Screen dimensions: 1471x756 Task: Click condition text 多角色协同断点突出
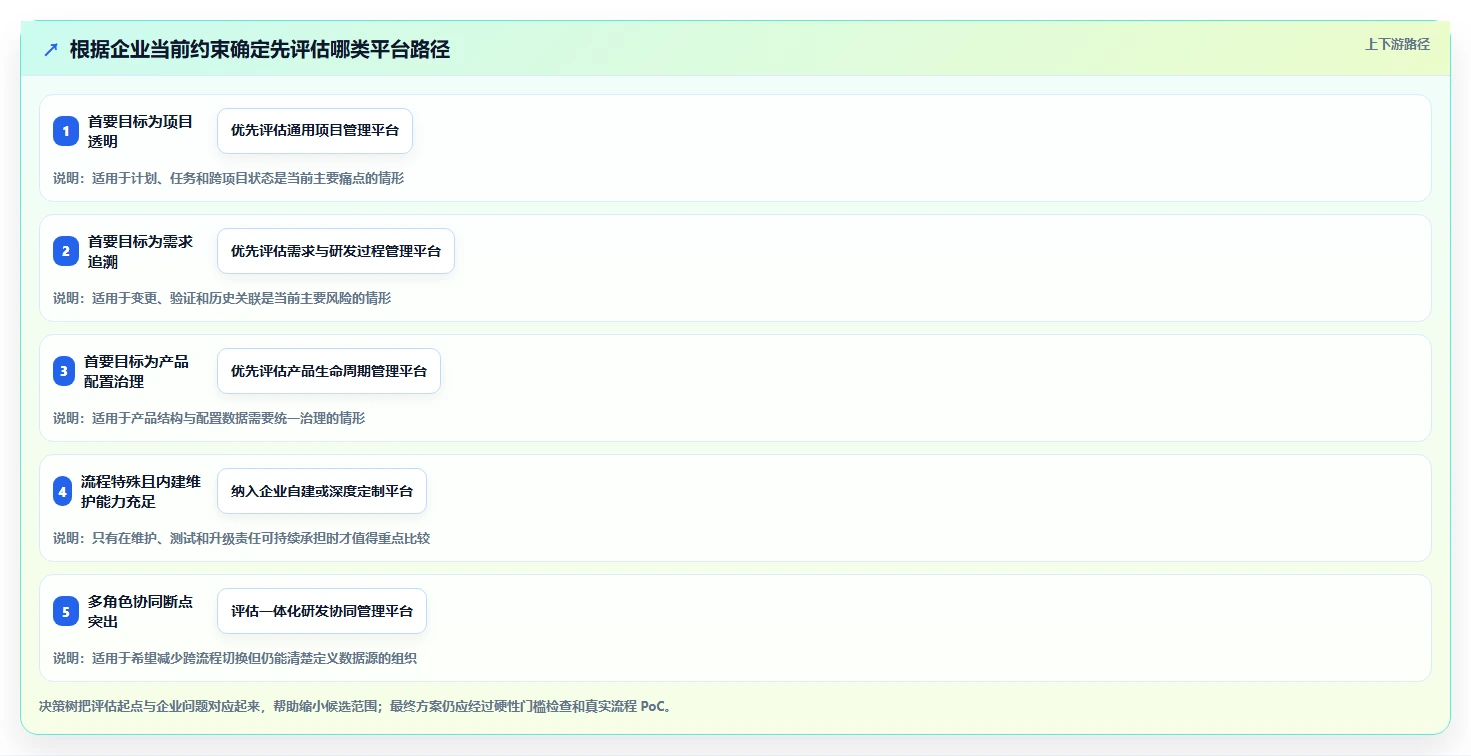[x=141, y=611]
